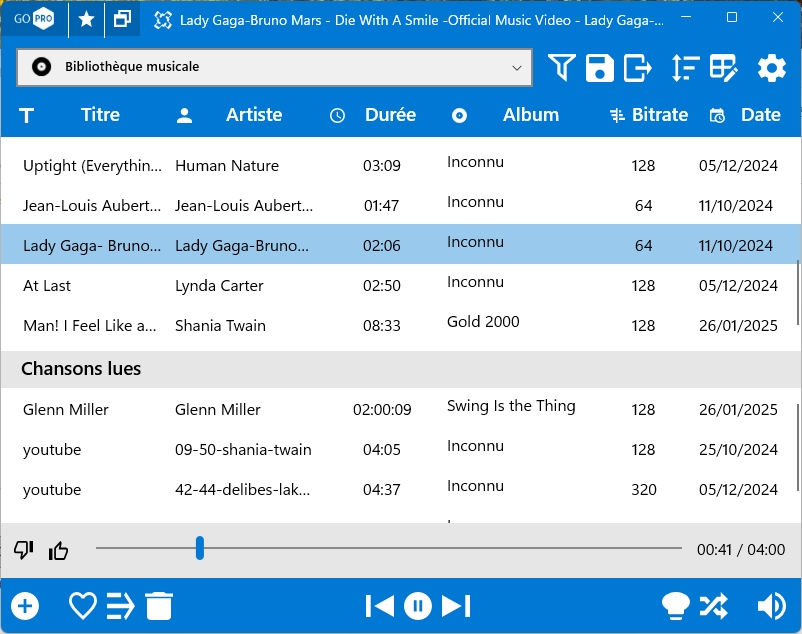Click artist Human Nature cell
802x634 pixels.
coord(227,166)
